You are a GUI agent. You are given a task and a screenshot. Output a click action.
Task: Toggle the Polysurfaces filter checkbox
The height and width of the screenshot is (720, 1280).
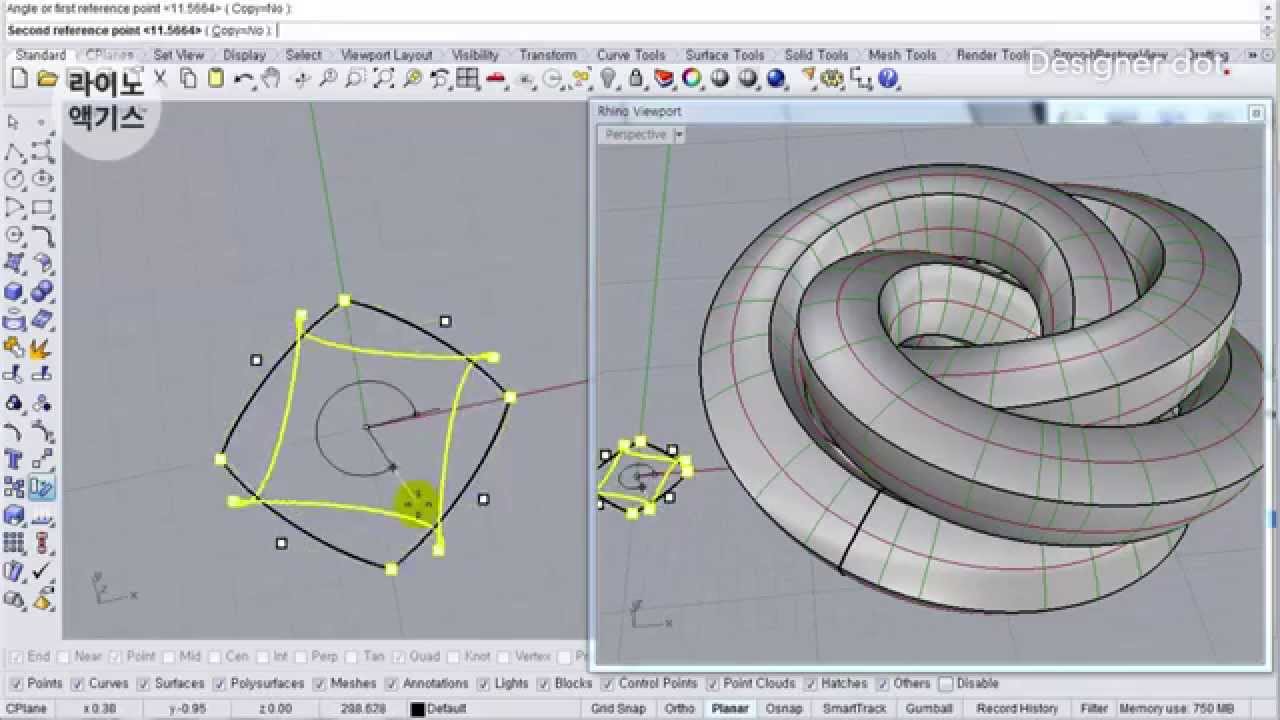pos(219,684)
